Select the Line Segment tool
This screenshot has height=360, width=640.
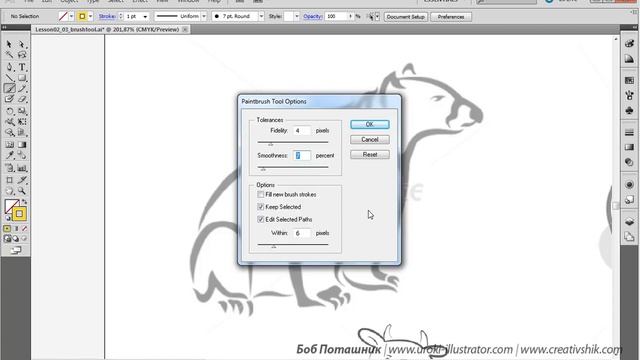point(9,78)
